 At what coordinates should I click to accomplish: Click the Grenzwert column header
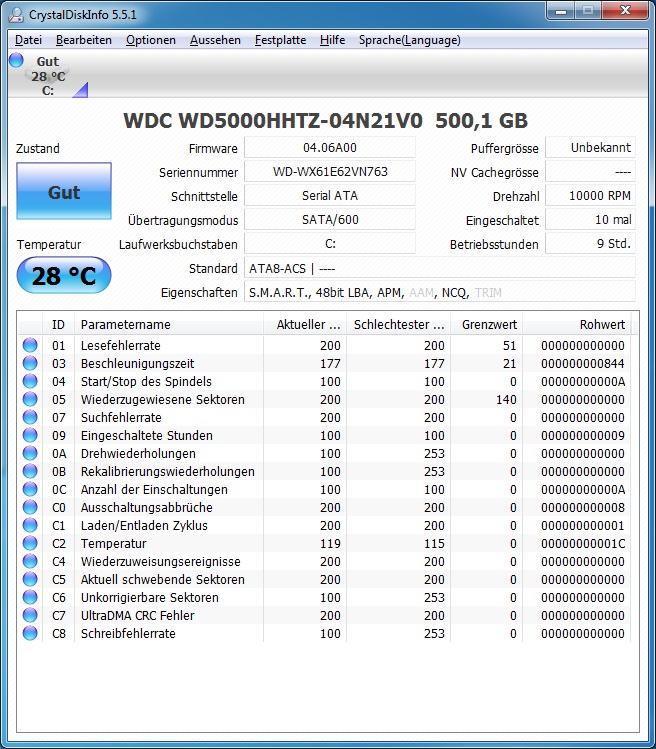click(486, 324)
